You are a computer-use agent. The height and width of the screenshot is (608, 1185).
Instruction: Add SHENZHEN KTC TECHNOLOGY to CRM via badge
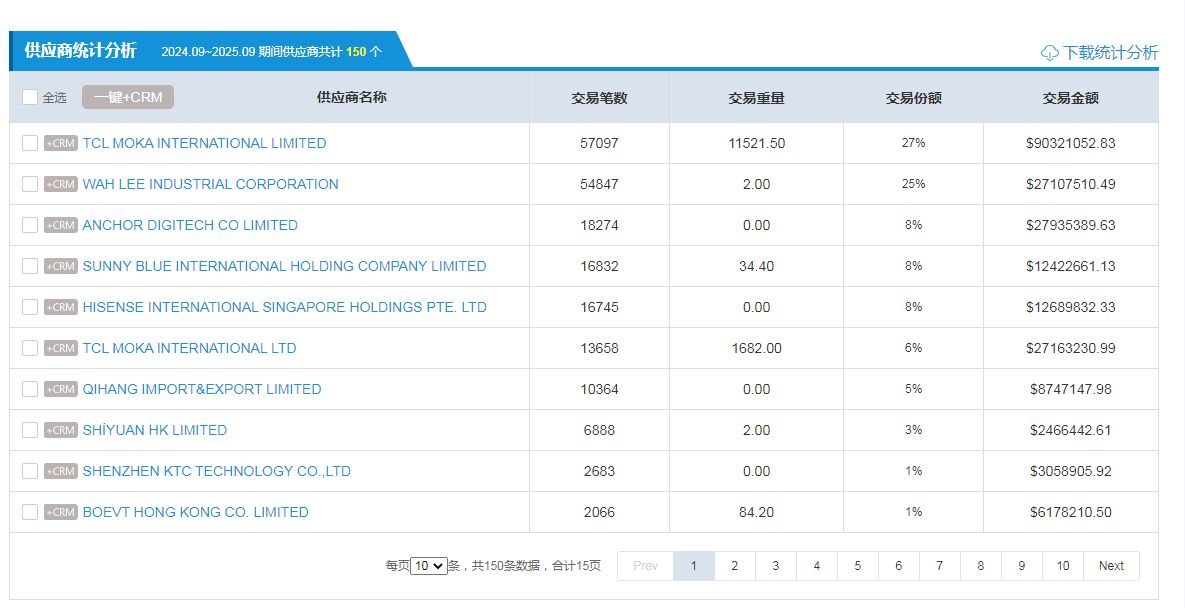click(x=61, y=471)
